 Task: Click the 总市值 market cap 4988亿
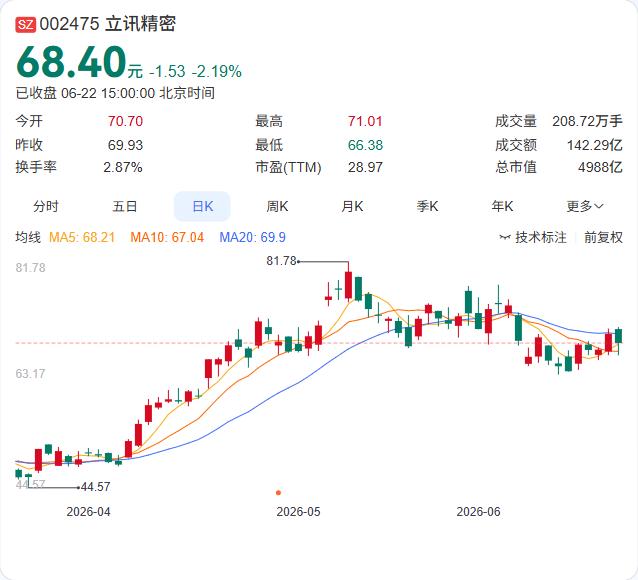coord(600,167)
